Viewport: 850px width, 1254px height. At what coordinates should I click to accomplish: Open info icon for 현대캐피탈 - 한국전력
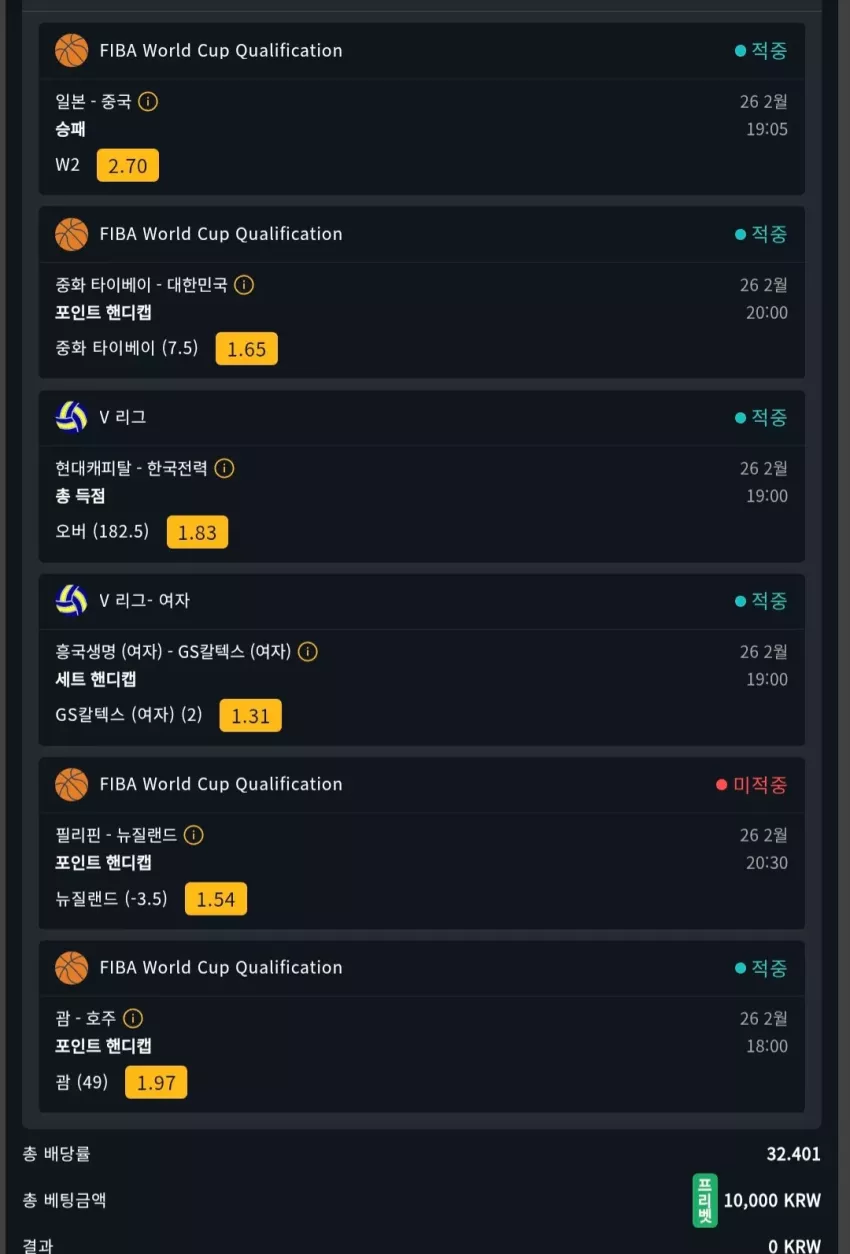[x=225, y=468]
